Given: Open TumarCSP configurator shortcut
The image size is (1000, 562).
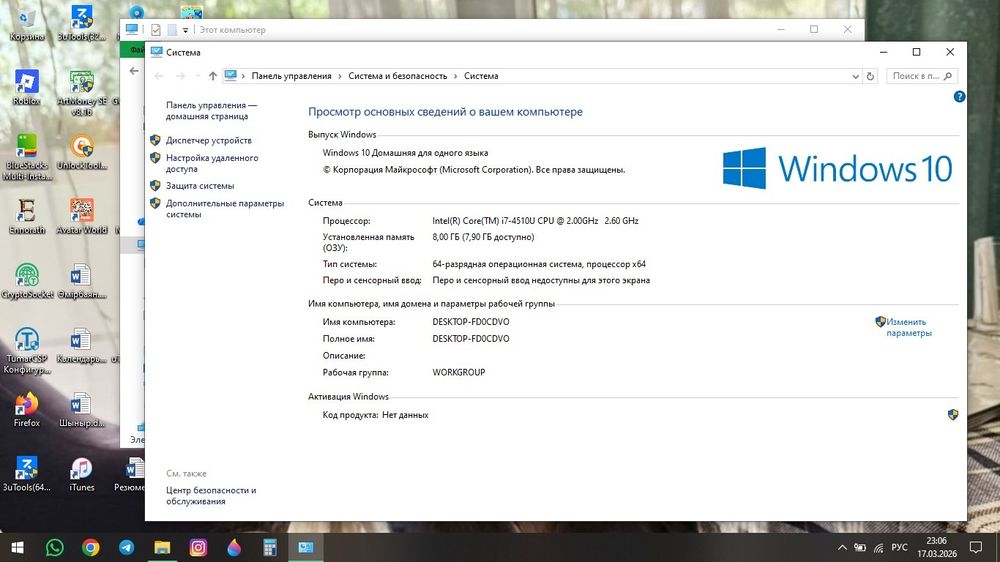Looking at the screenshot, I should [27, 350].
